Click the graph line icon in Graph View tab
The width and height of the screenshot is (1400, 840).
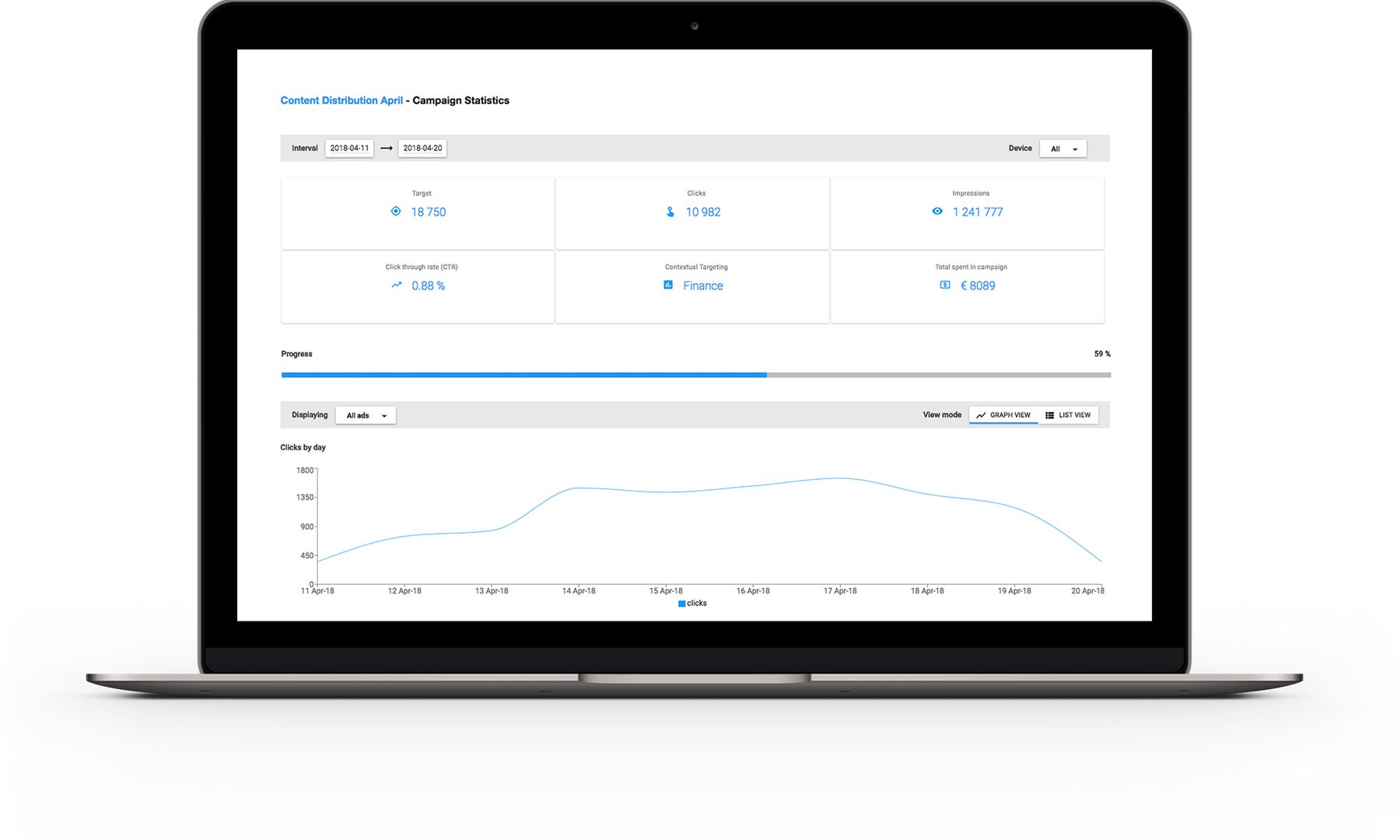(x=981, y=415)
